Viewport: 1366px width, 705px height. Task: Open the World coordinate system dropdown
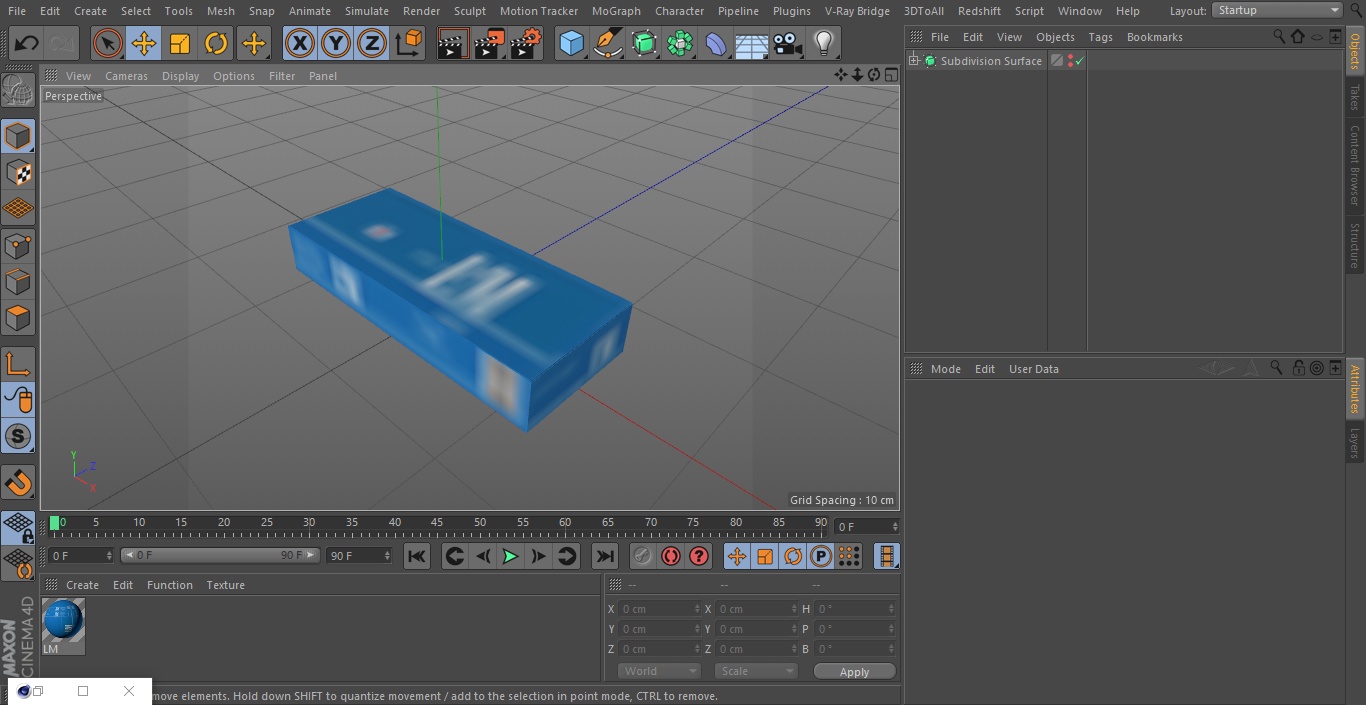(x=658, y=671)
